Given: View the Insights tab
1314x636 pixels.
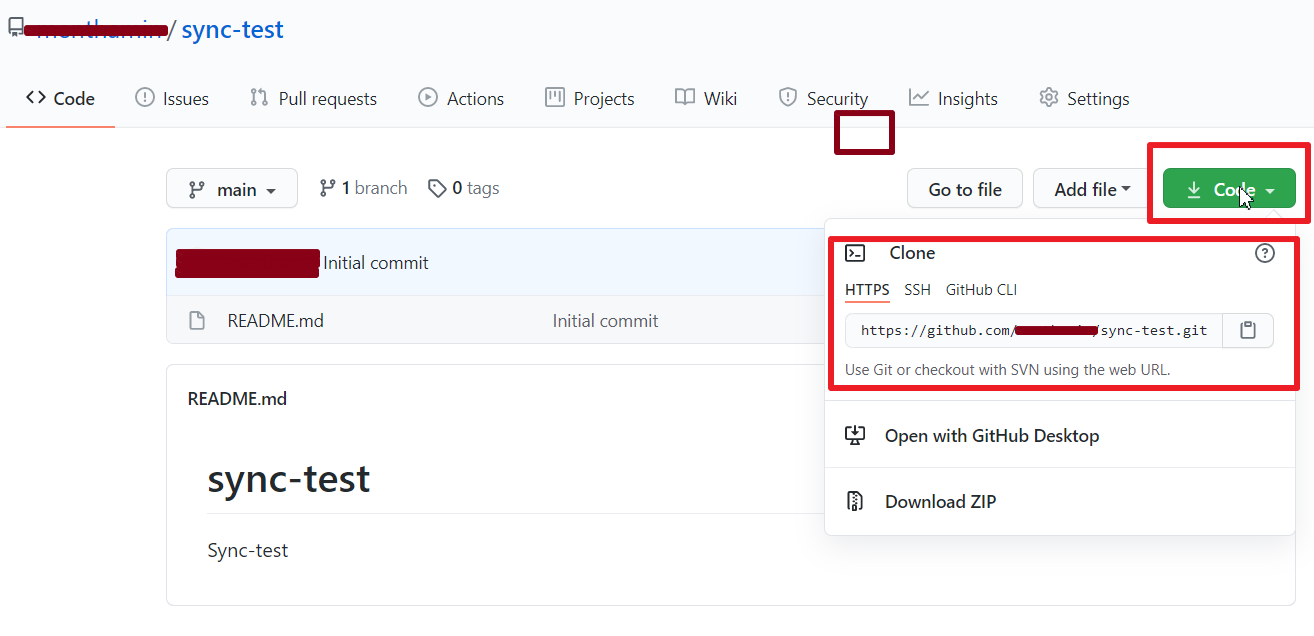Looking at the screenshot, I should click(953, 98).
